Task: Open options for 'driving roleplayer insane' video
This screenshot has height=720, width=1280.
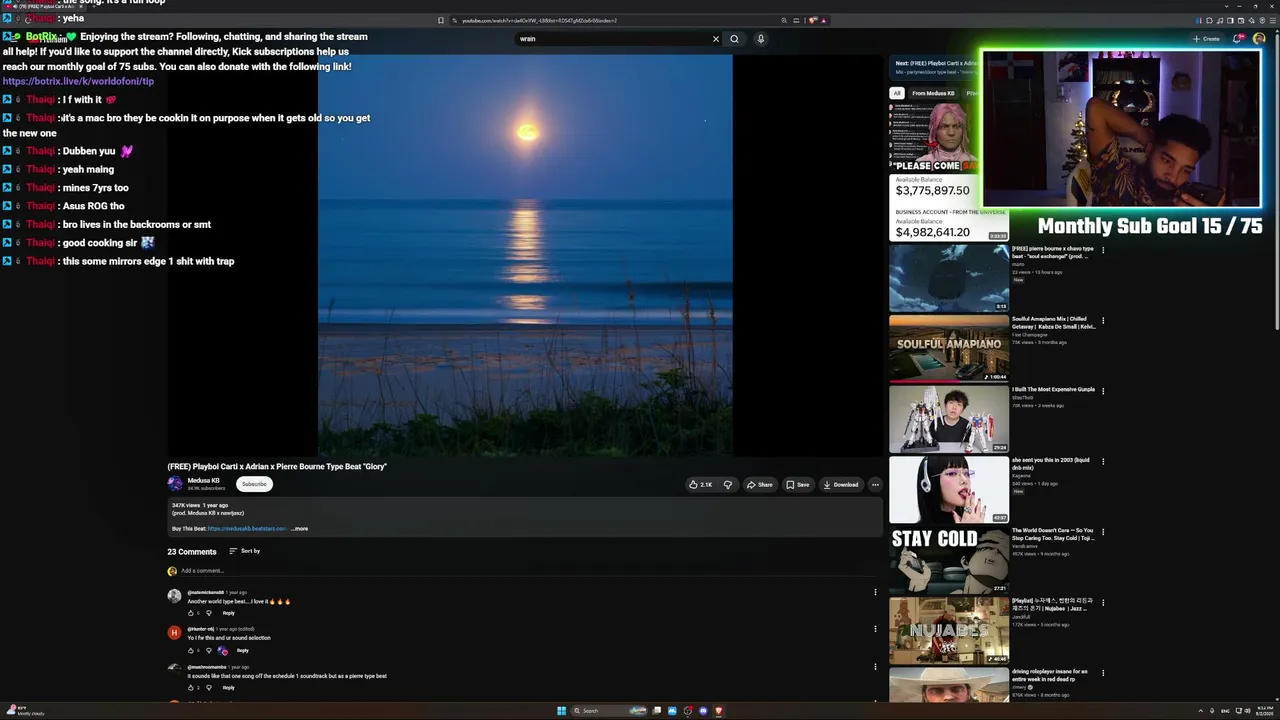Action: 1103,673
